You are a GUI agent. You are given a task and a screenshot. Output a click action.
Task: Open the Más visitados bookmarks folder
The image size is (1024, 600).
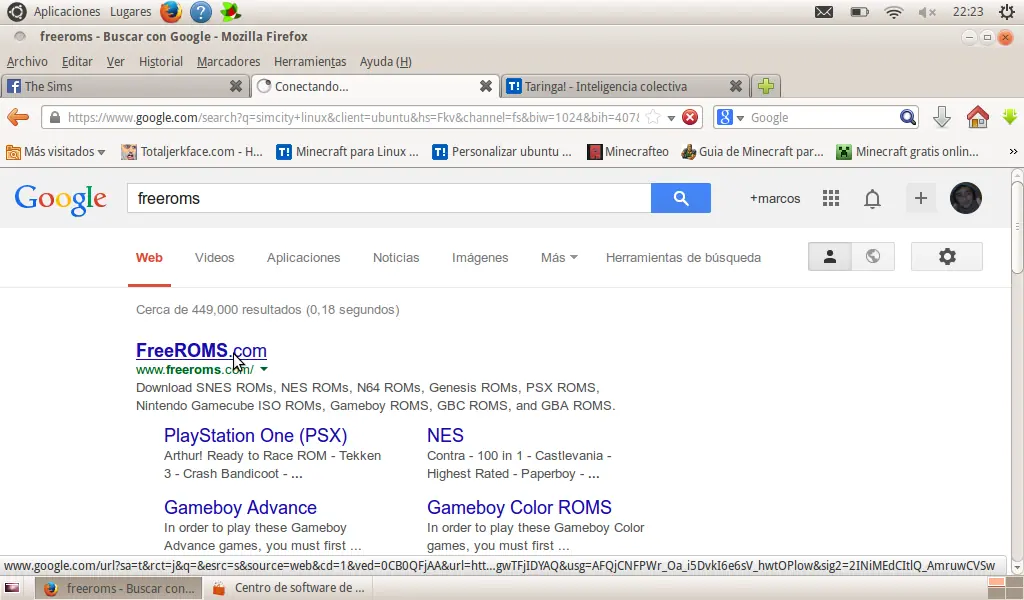[x=56, y=151]
